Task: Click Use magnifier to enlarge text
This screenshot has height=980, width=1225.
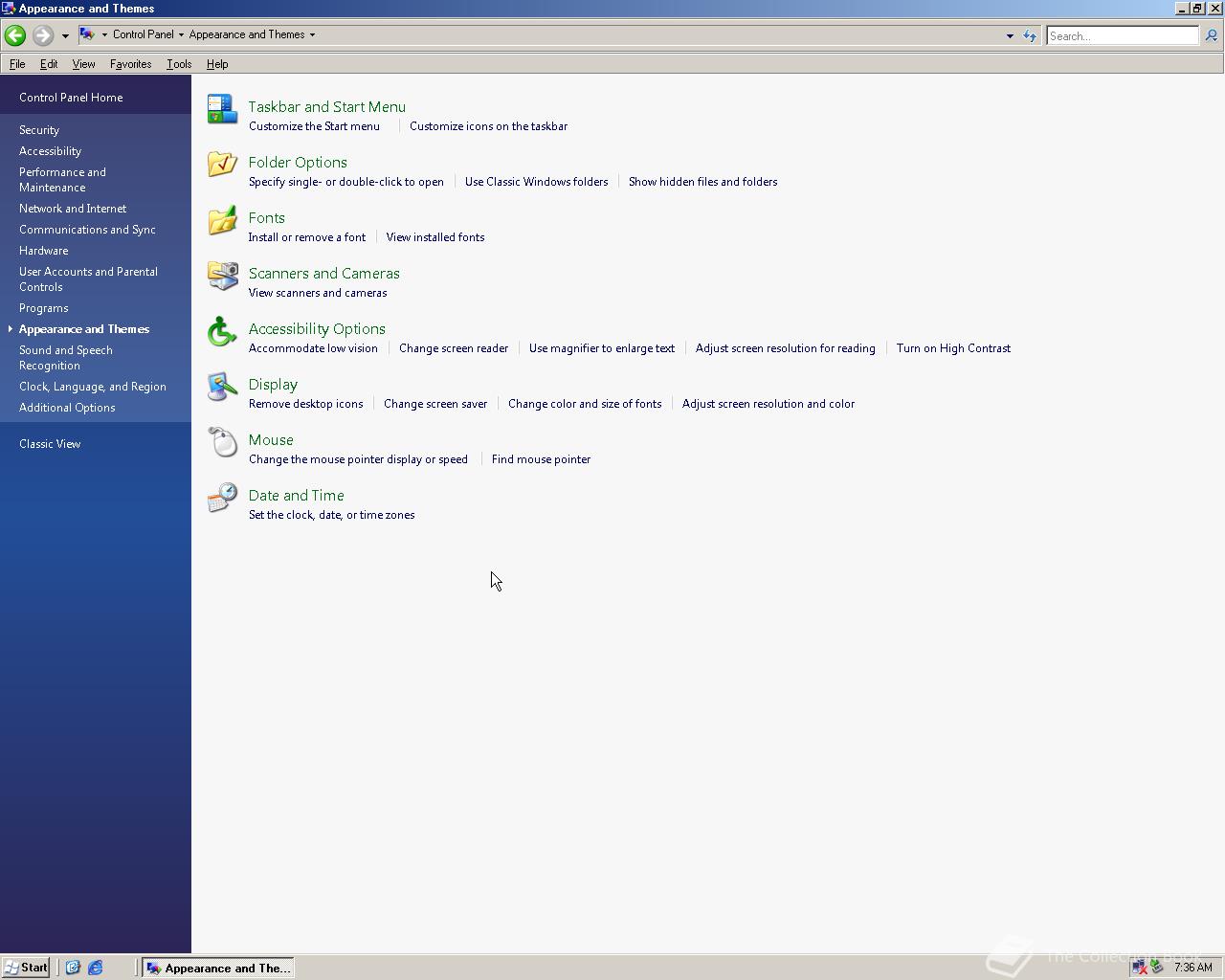Action: tap(602, 348)
